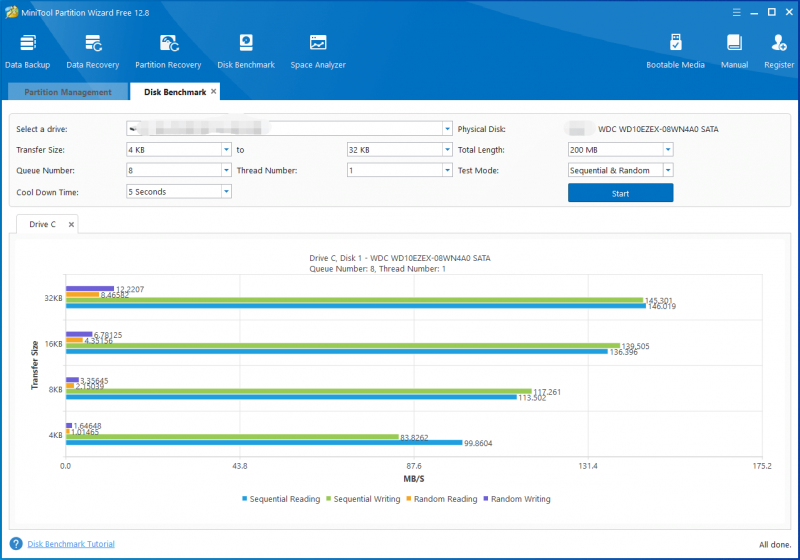Open the Manual
The image size is (800, 560).
pos(734,51)
